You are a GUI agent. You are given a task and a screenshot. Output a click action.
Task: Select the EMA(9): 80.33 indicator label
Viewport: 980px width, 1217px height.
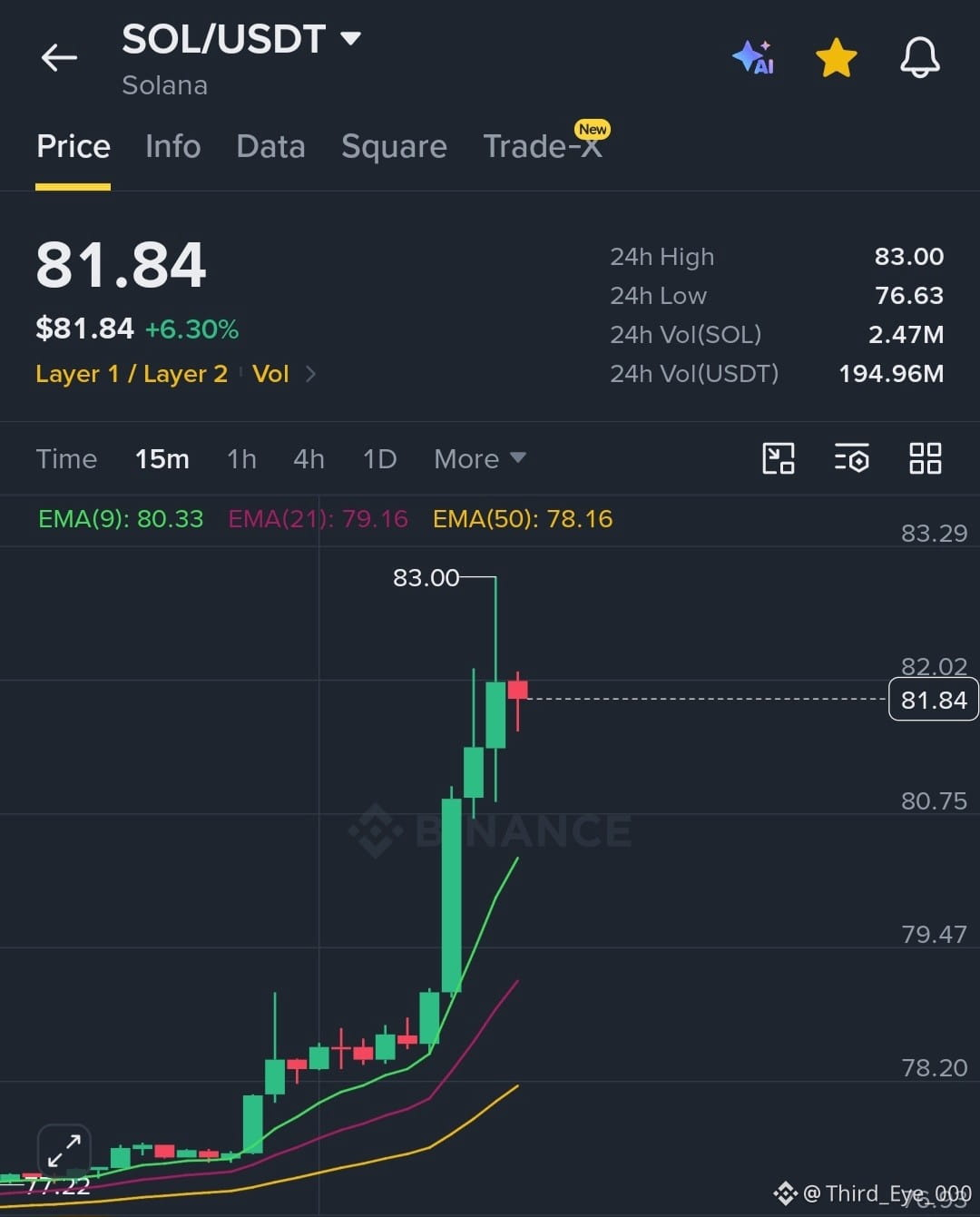point(121,519)
